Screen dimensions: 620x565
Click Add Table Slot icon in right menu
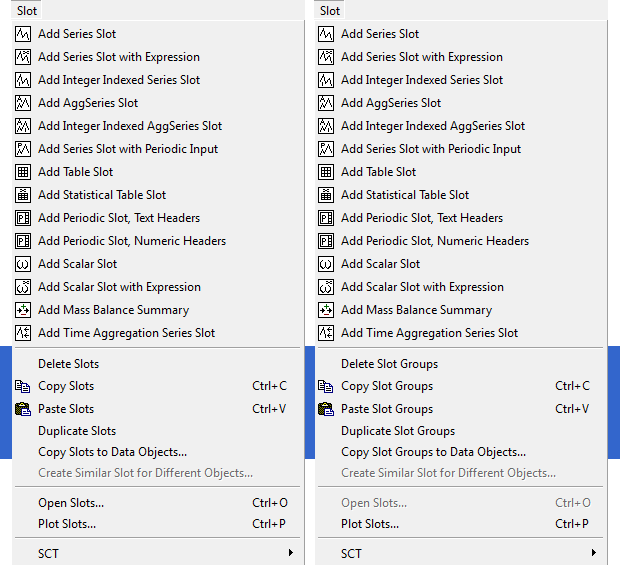pos(326,172)
